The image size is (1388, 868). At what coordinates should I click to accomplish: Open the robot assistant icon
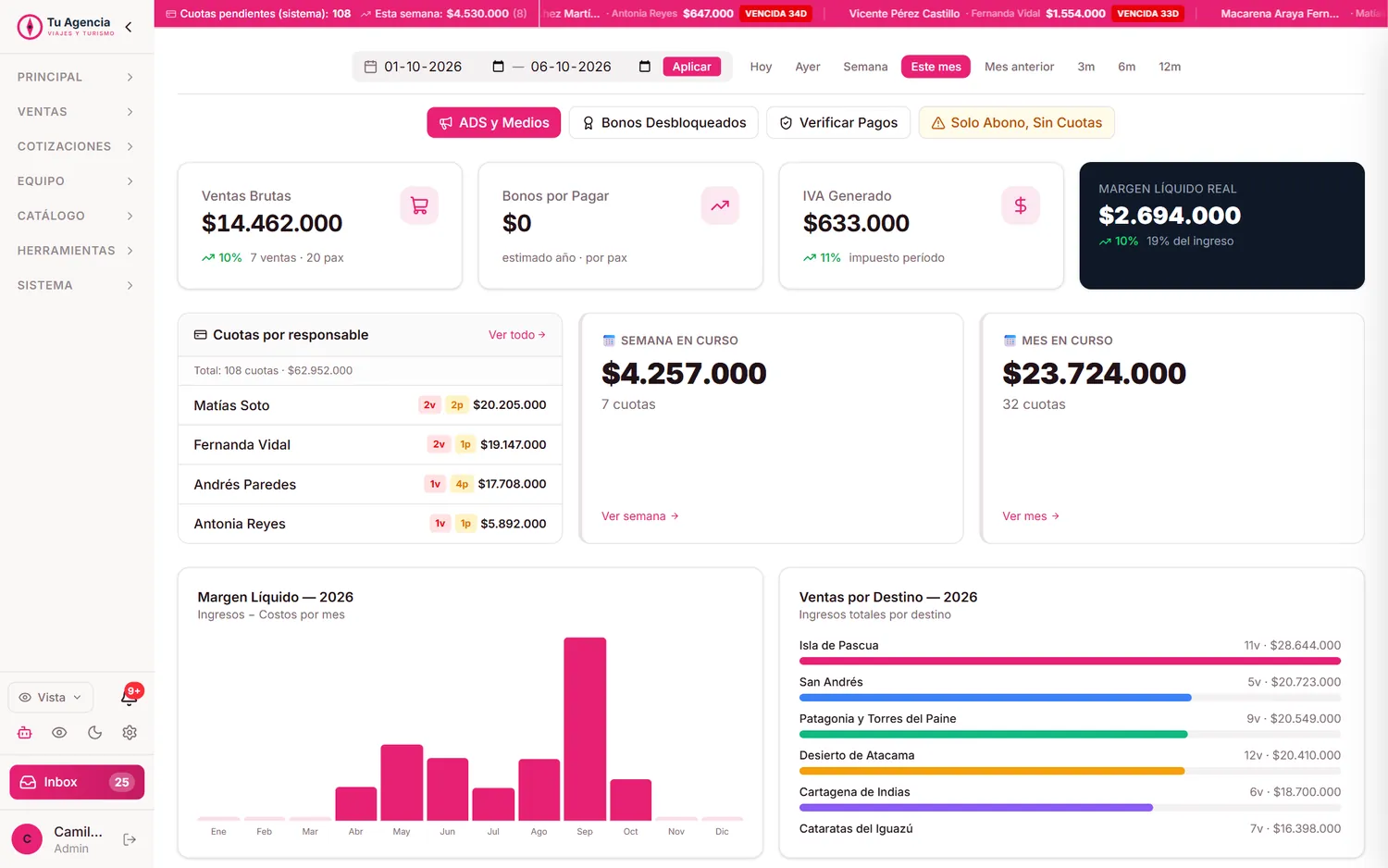click(25, 733)
